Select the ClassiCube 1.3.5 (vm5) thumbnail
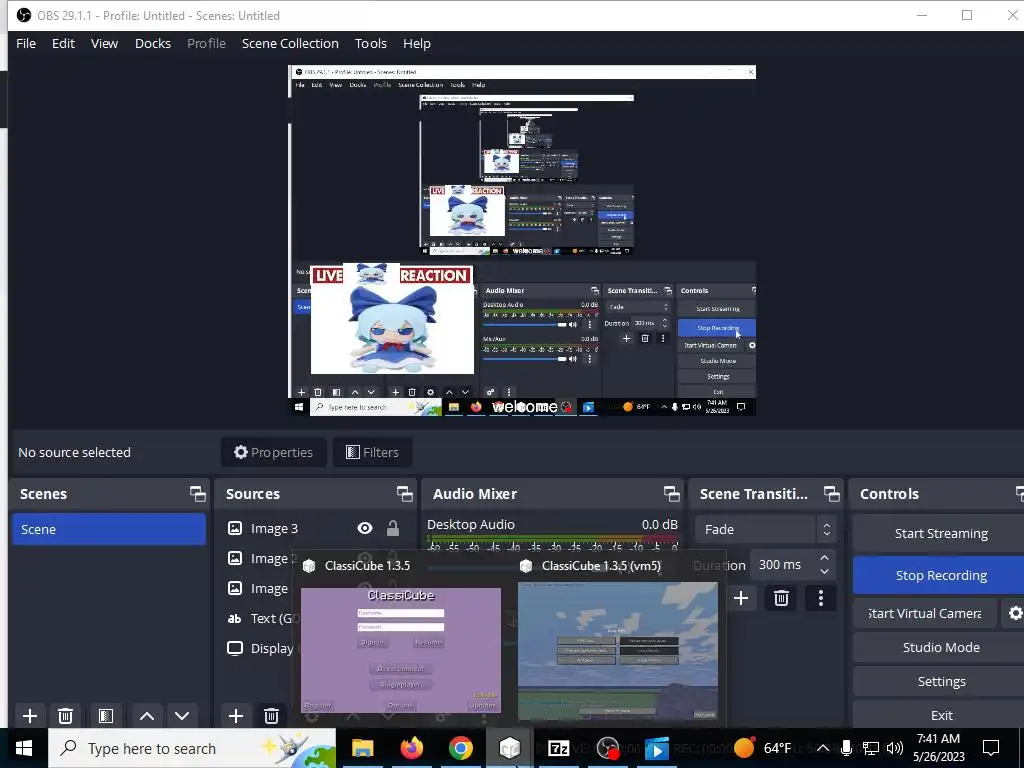 pyautogui.click(x=618, y=651)
